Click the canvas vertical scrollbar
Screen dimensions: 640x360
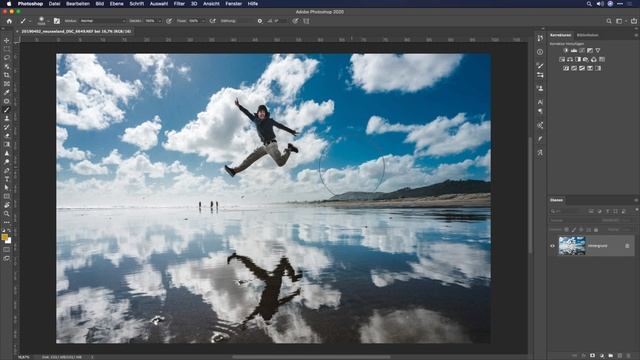pos(531,195)
